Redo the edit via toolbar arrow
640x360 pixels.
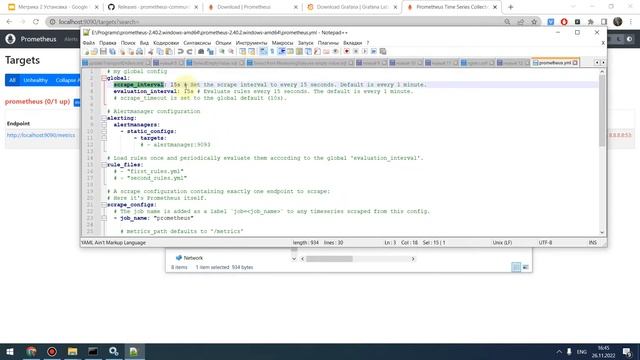coord(189,51)
